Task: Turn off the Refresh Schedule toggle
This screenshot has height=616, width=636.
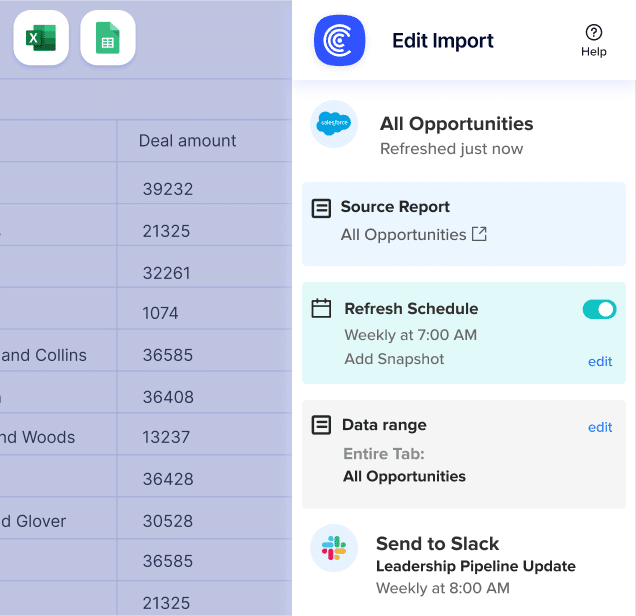Action: click(599, 310)
